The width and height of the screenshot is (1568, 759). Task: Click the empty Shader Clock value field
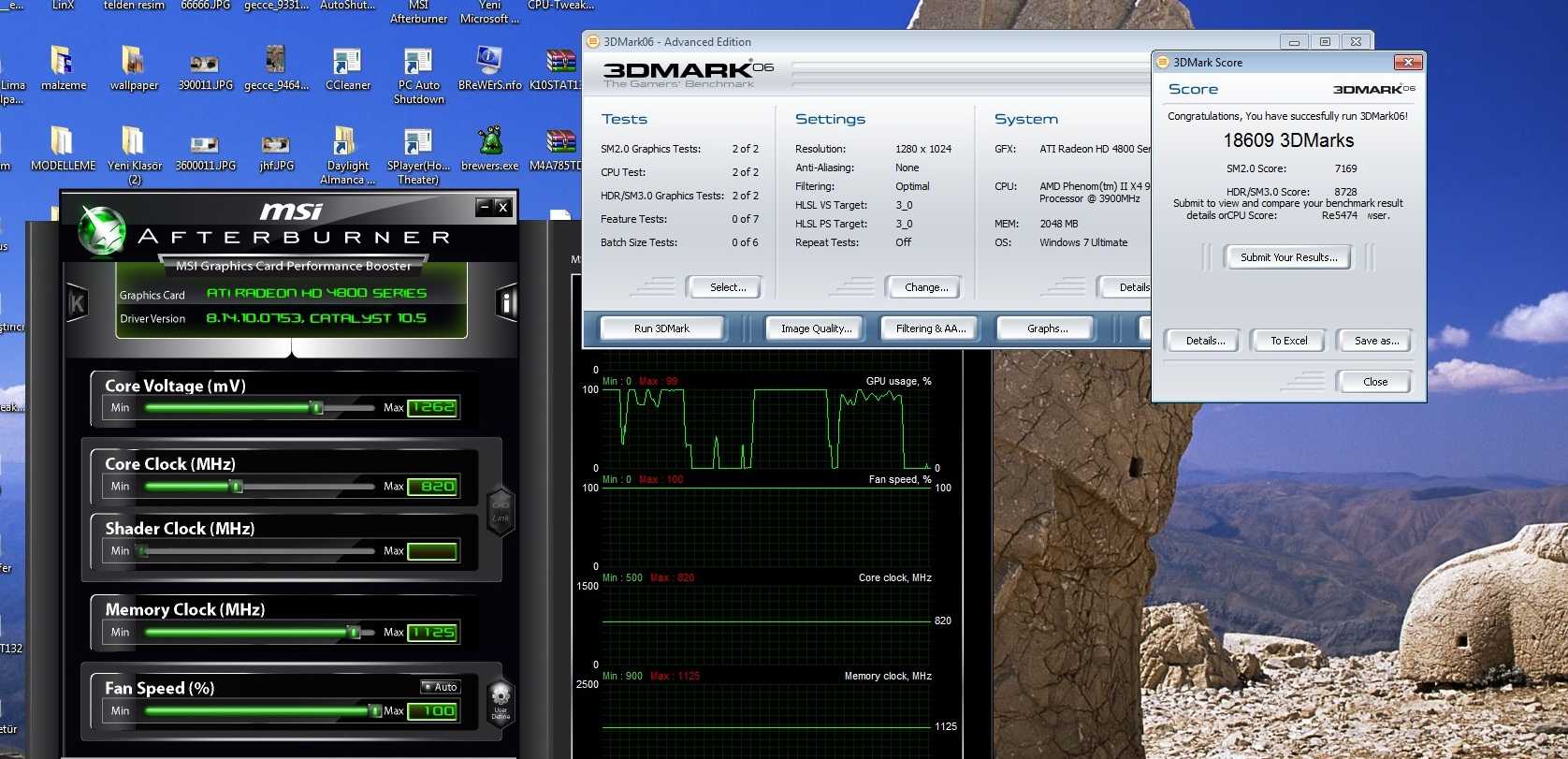point(433,551)
